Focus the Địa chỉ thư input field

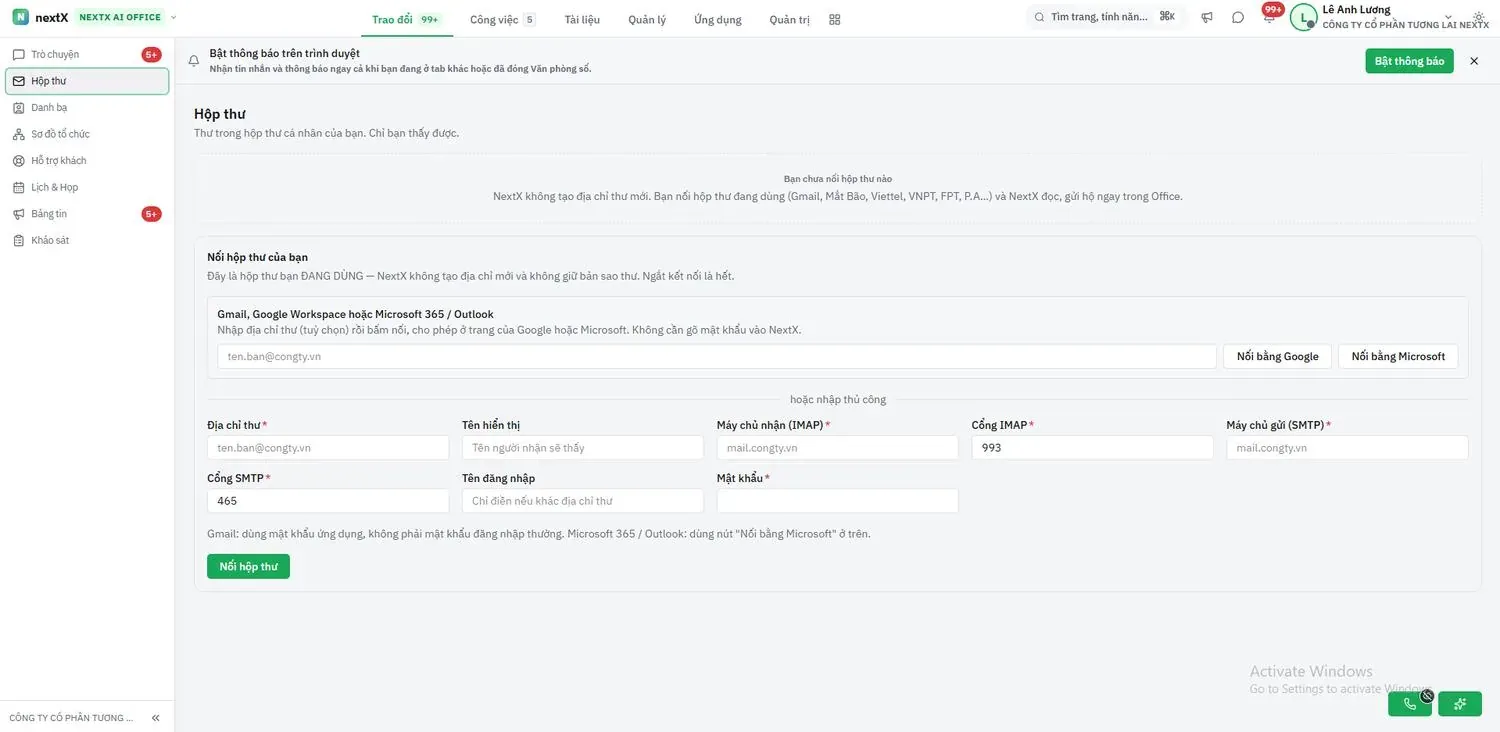[328, 448]
